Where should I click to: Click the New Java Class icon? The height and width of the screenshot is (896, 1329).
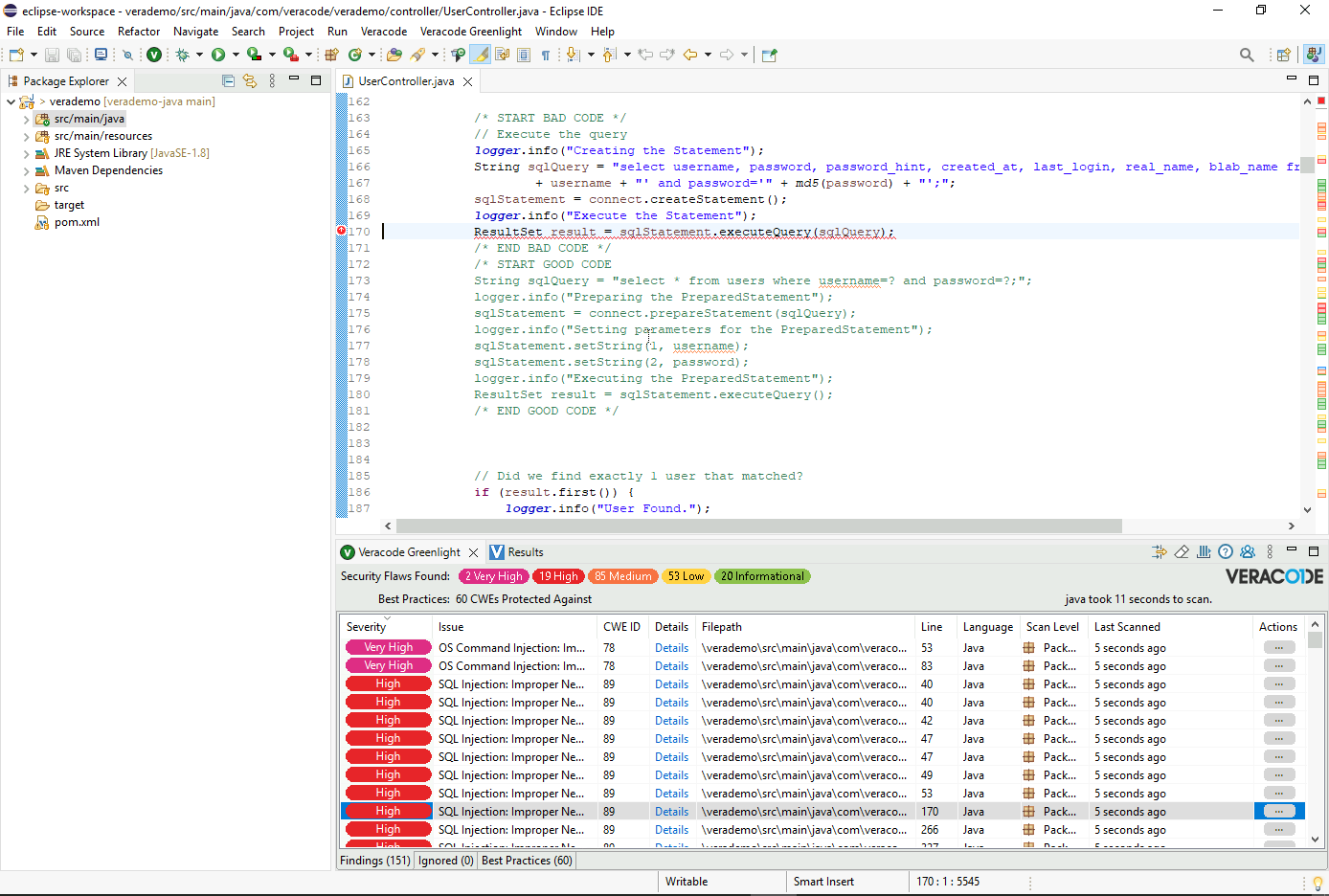click(x=355, y=55)
